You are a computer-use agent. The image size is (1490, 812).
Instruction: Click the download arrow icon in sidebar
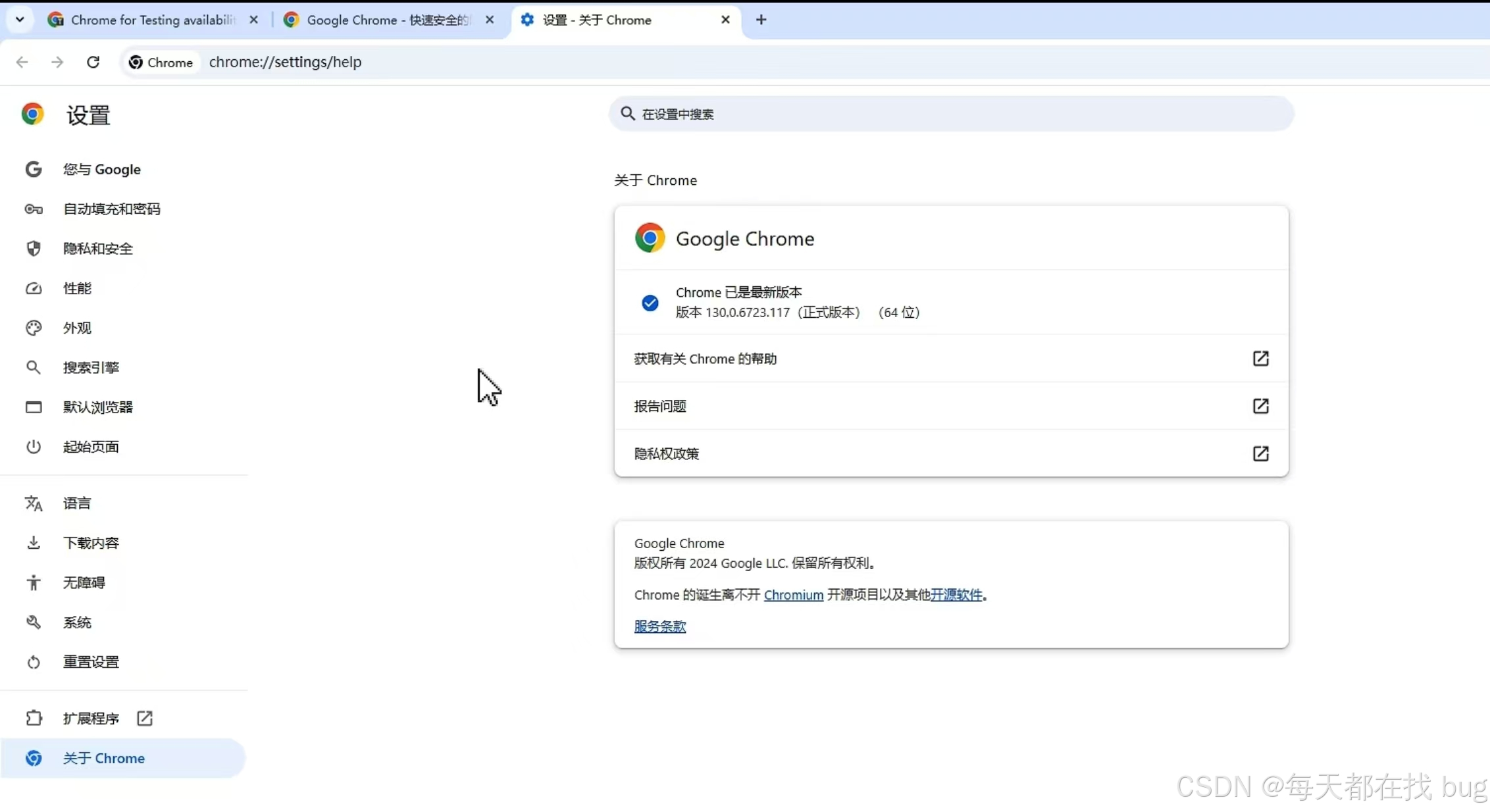(x=34, y=543)
